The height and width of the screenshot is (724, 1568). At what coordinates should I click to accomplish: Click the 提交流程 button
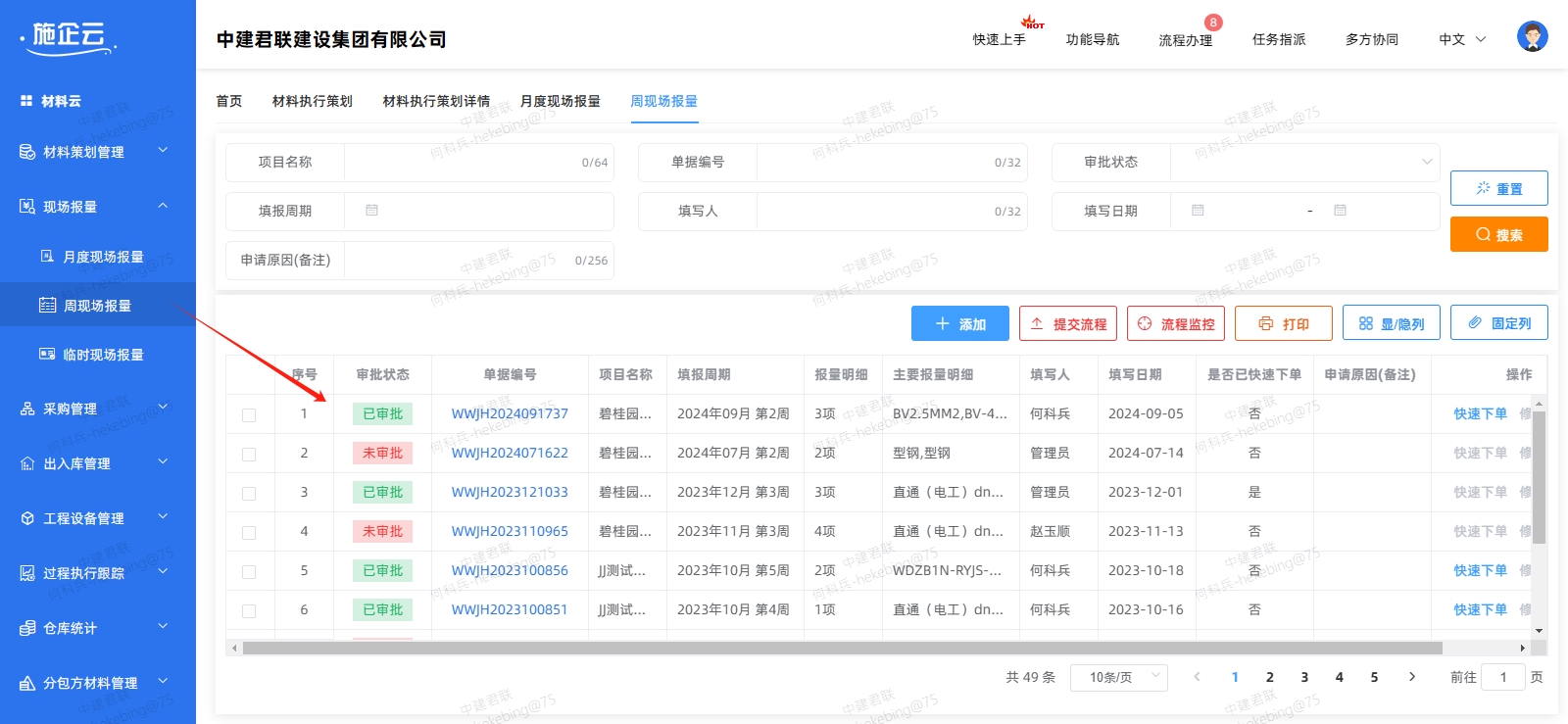(1068, 323)
